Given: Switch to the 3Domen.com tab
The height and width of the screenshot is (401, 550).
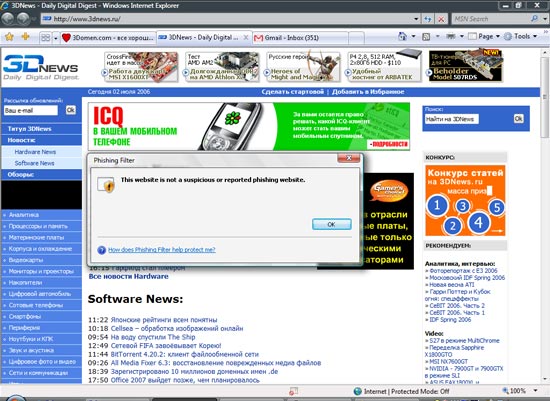Looking at the screenshot, I should click(x=108, y=38).
